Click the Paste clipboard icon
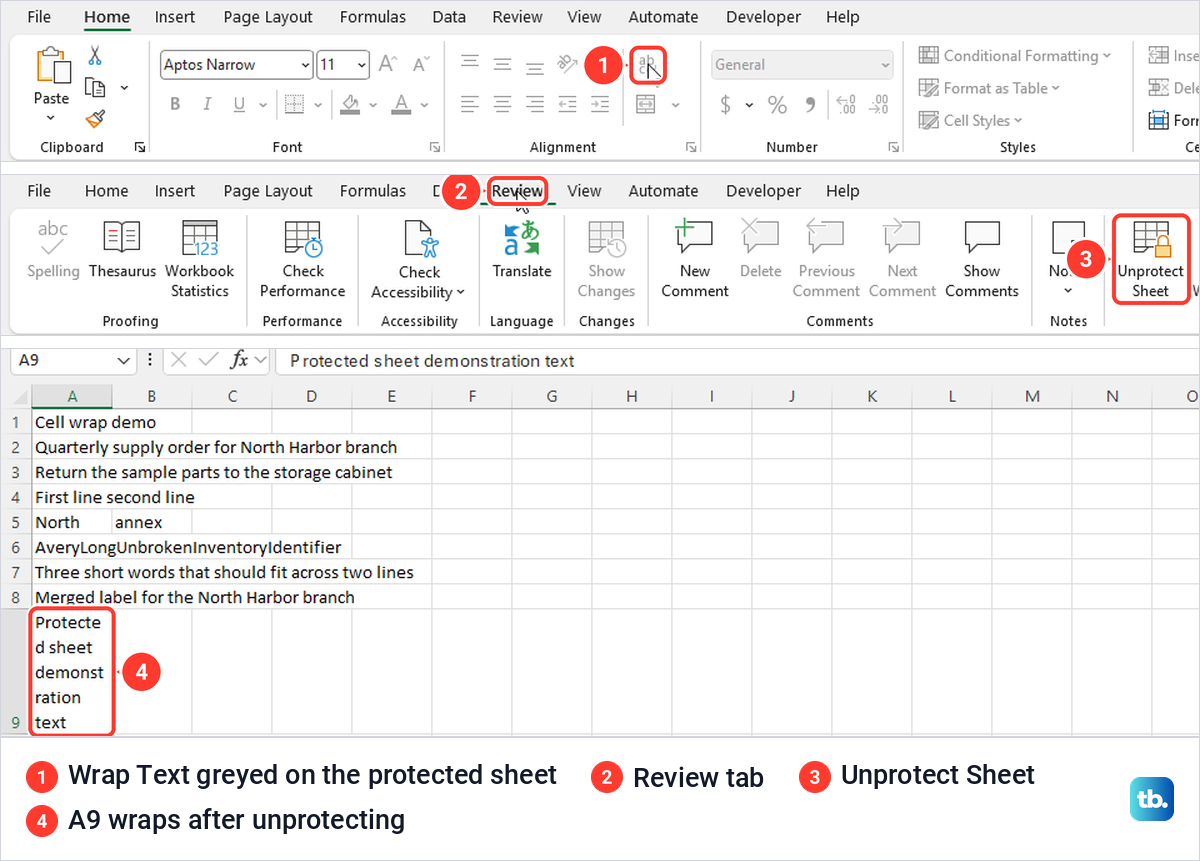The image size is (1200, 861). click(x=52, y=67)
